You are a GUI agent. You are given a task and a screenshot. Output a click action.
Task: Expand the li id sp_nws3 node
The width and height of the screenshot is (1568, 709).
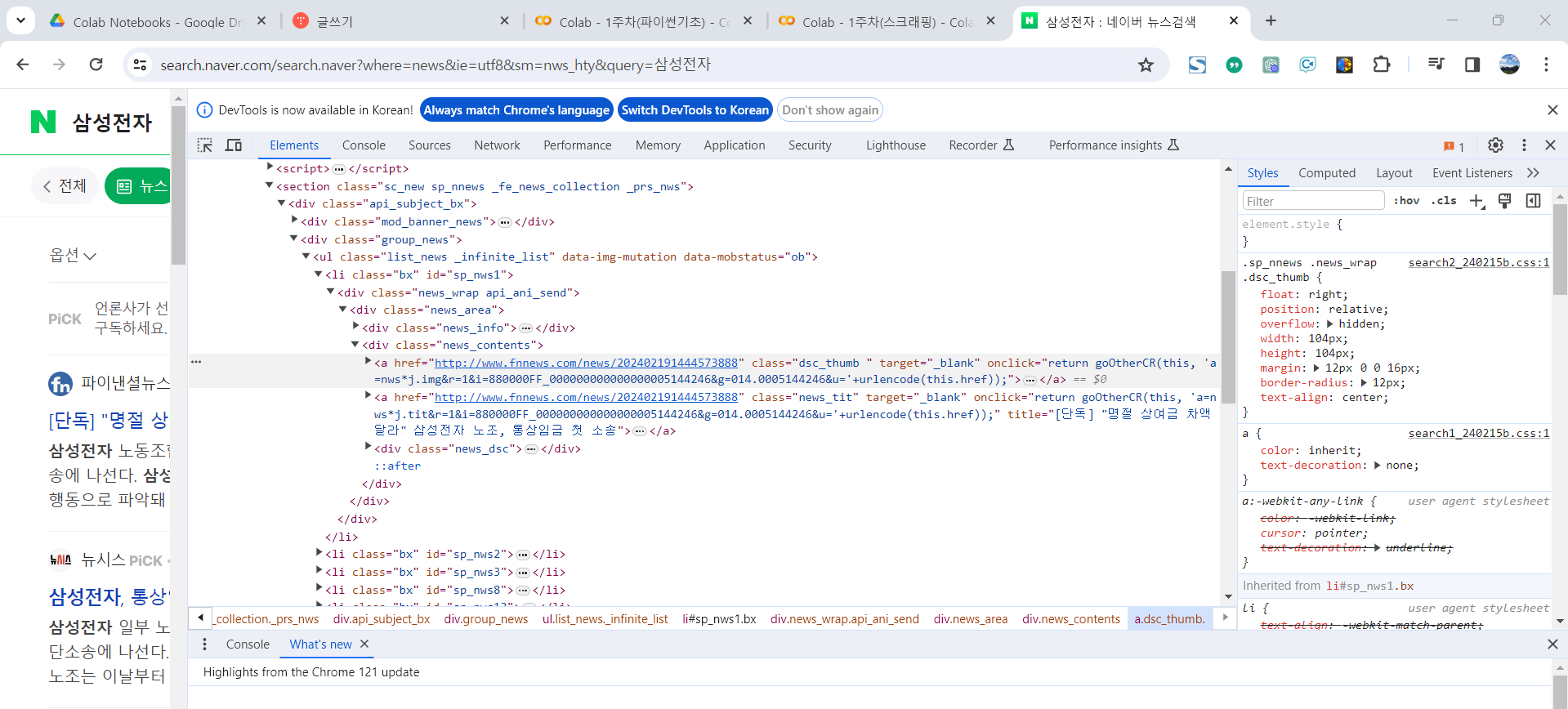[319, 571]
